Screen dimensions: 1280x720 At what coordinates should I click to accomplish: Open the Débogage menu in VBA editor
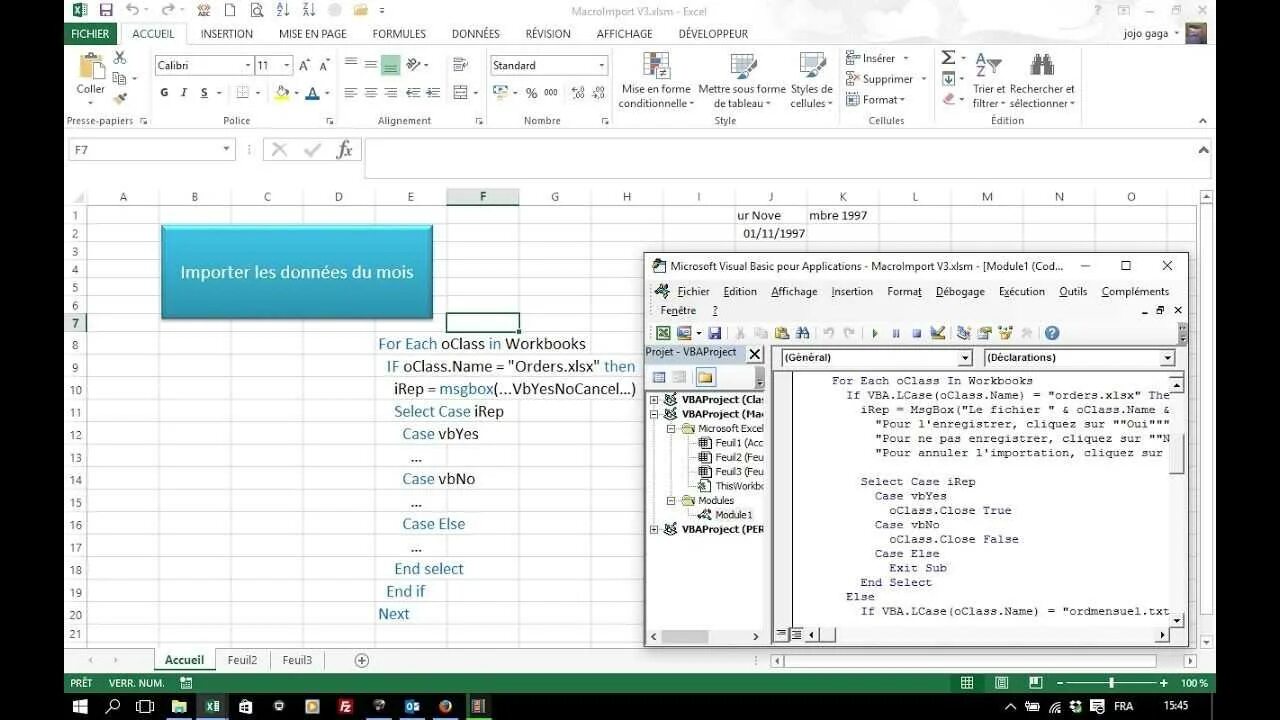960,291
